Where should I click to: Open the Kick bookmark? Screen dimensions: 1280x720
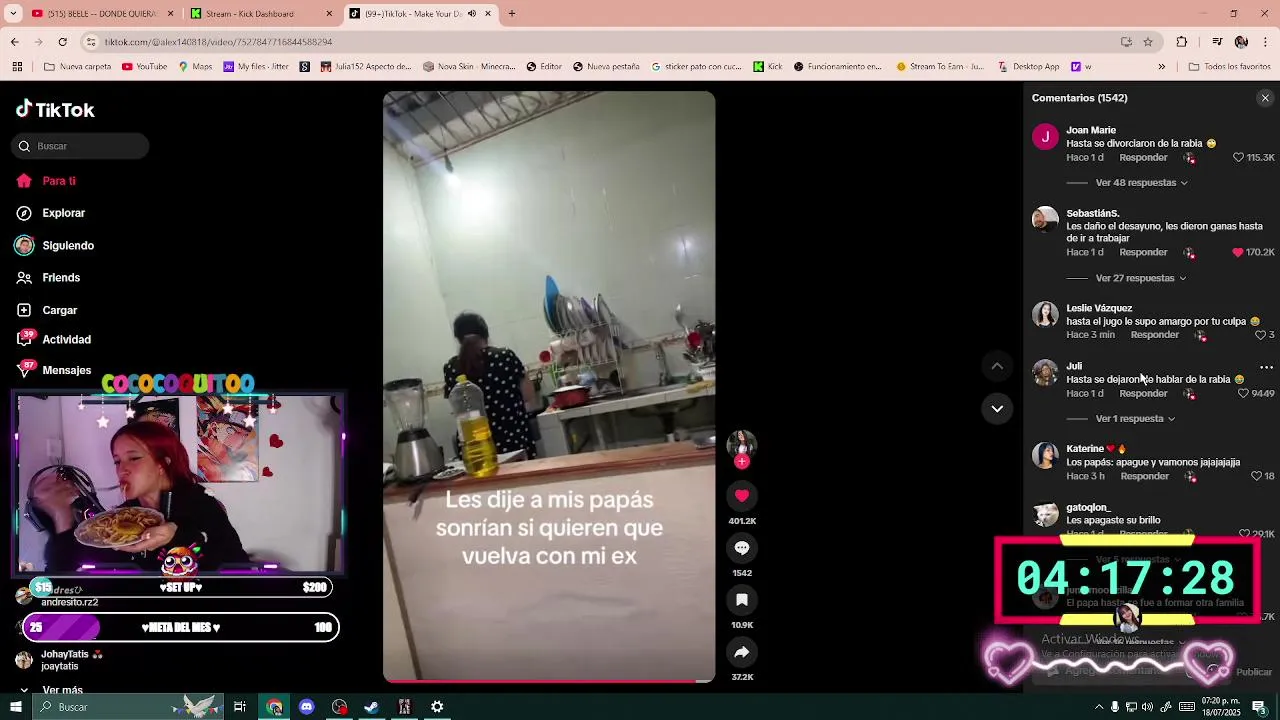[x=768, y=67]
